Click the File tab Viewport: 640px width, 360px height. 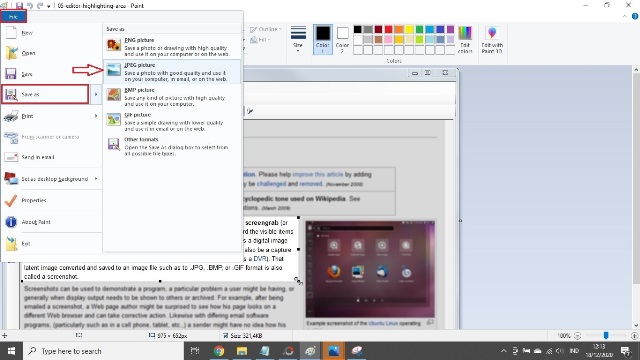13,17
